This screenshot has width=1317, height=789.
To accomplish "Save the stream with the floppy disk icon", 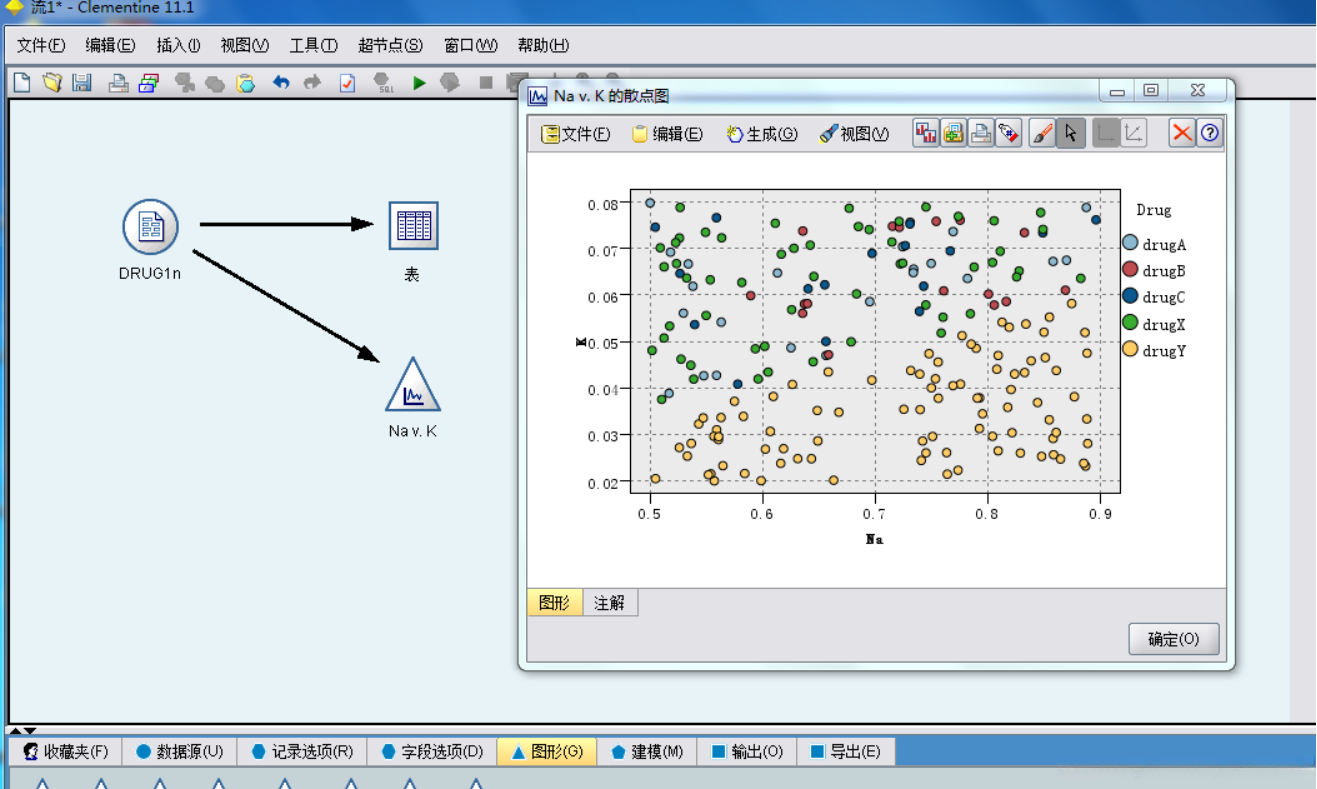I will click(82, 83).
